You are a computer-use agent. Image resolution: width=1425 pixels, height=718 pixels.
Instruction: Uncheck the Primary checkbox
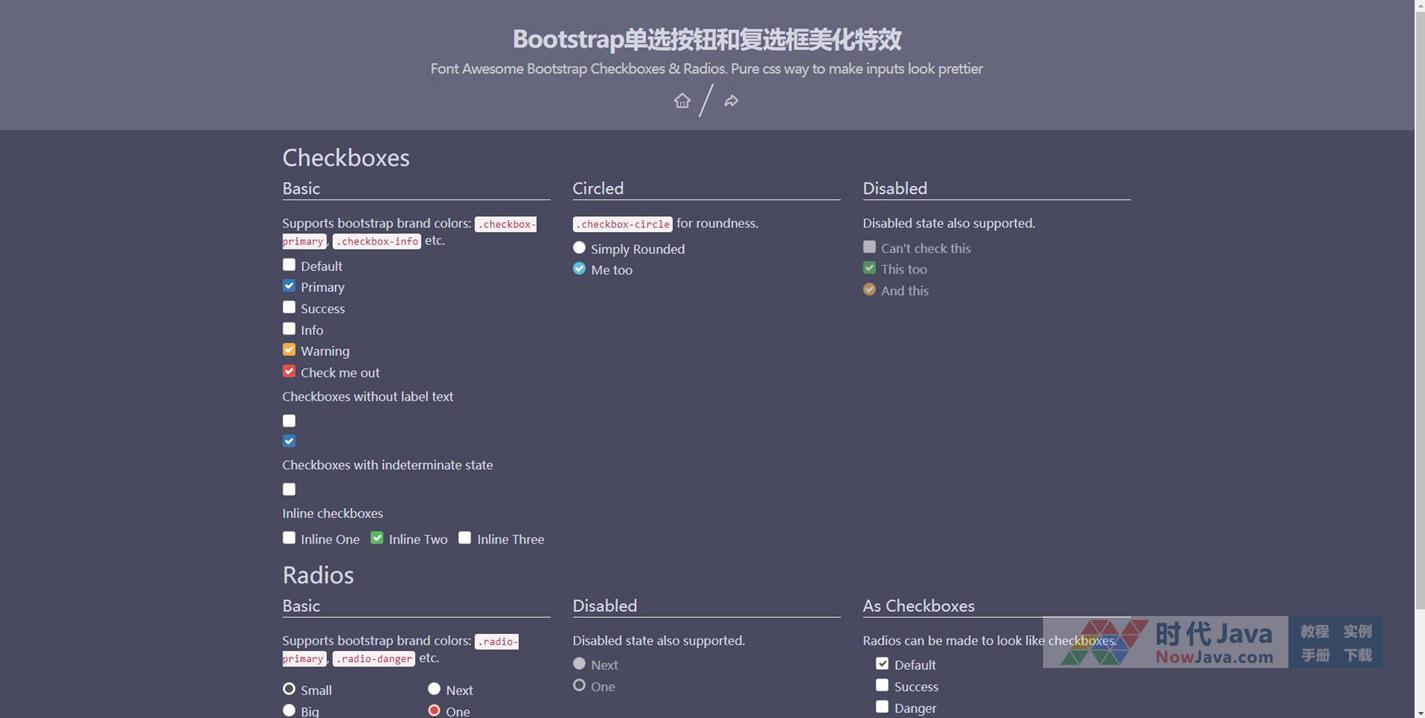point(289,286)
